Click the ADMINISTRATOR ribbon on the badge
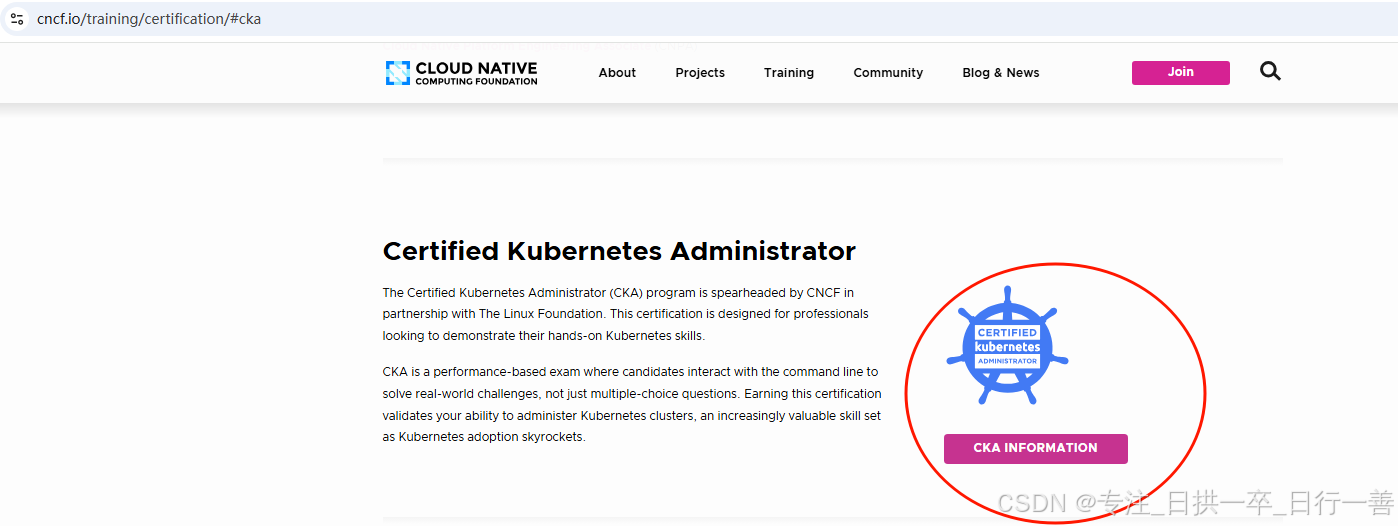Image resolution: width=1398 pixels, height=526 pixels. [x=1007, y=360]
